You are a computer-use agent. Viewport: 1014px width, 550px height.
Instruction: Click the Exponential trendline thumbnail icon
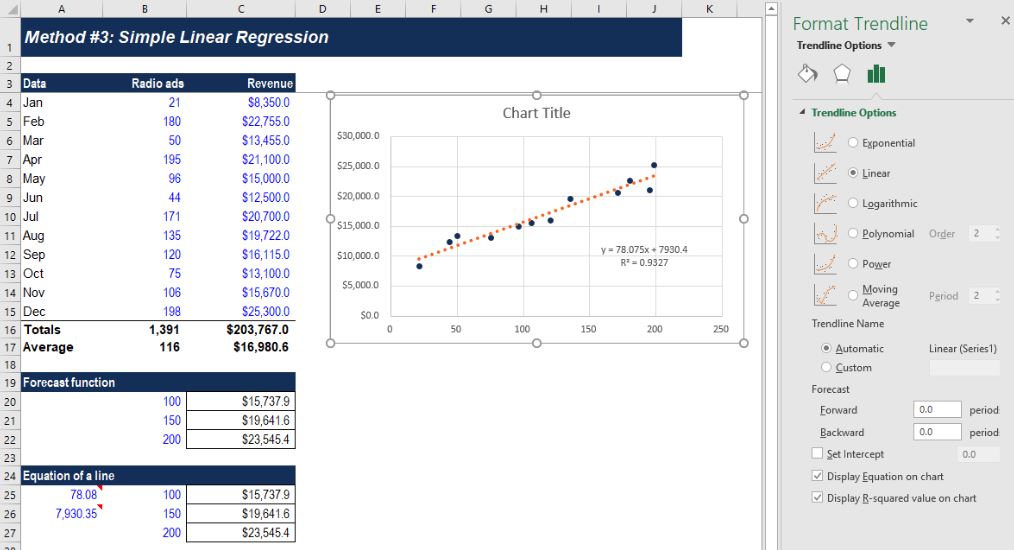[825, 142]
